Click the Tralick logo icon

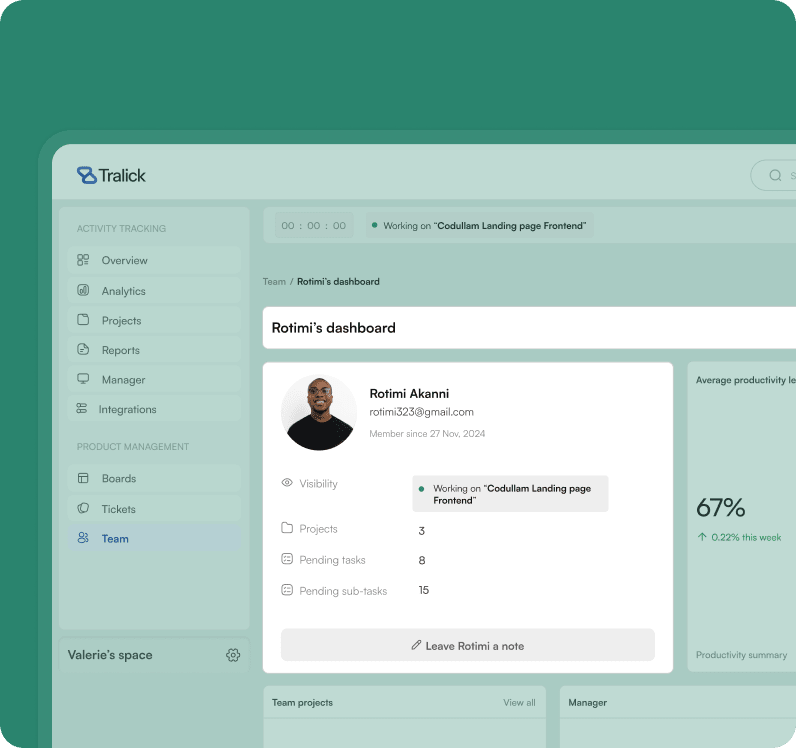coord(87,175)
